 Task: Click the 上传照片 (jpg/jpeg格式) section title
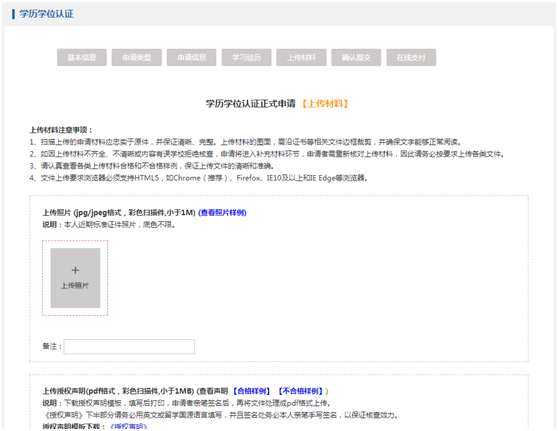(x=119, y=212)
